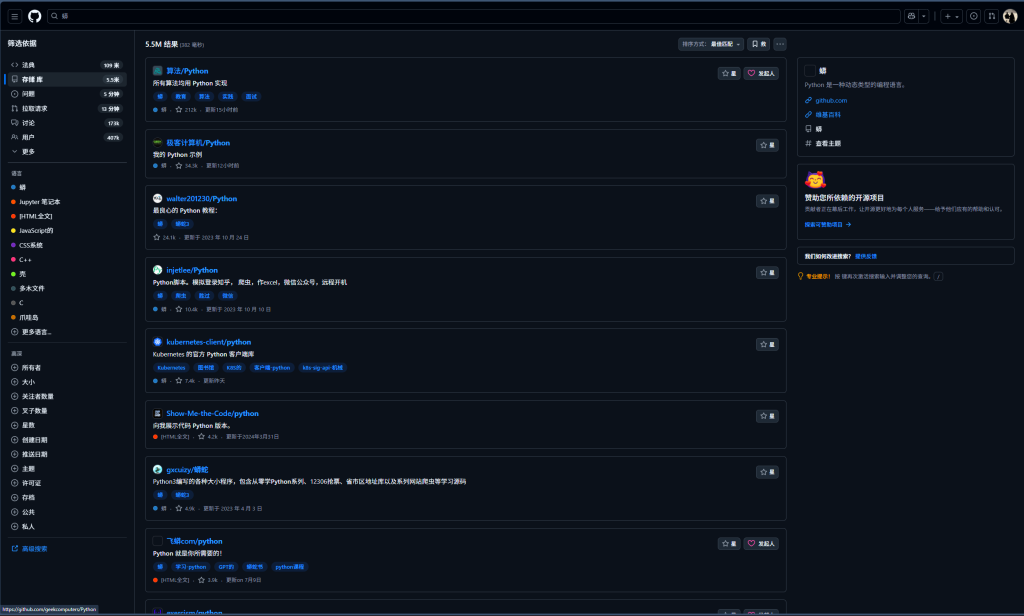This screenshot has height=616, width=1024.
Task: Open the Issues icon in header
Action: [973, 16]
